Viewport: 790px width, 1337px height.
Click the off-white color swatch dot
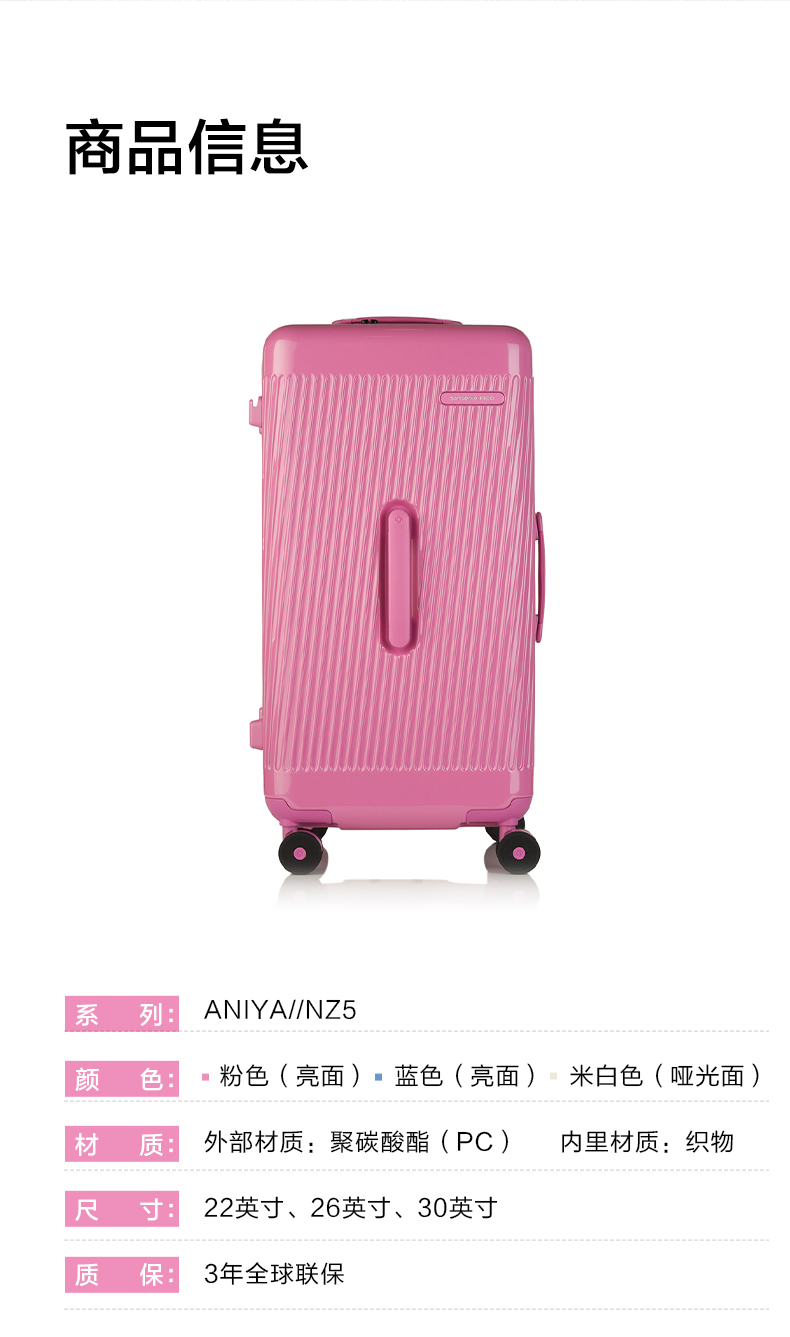(x=553, y=1077)
